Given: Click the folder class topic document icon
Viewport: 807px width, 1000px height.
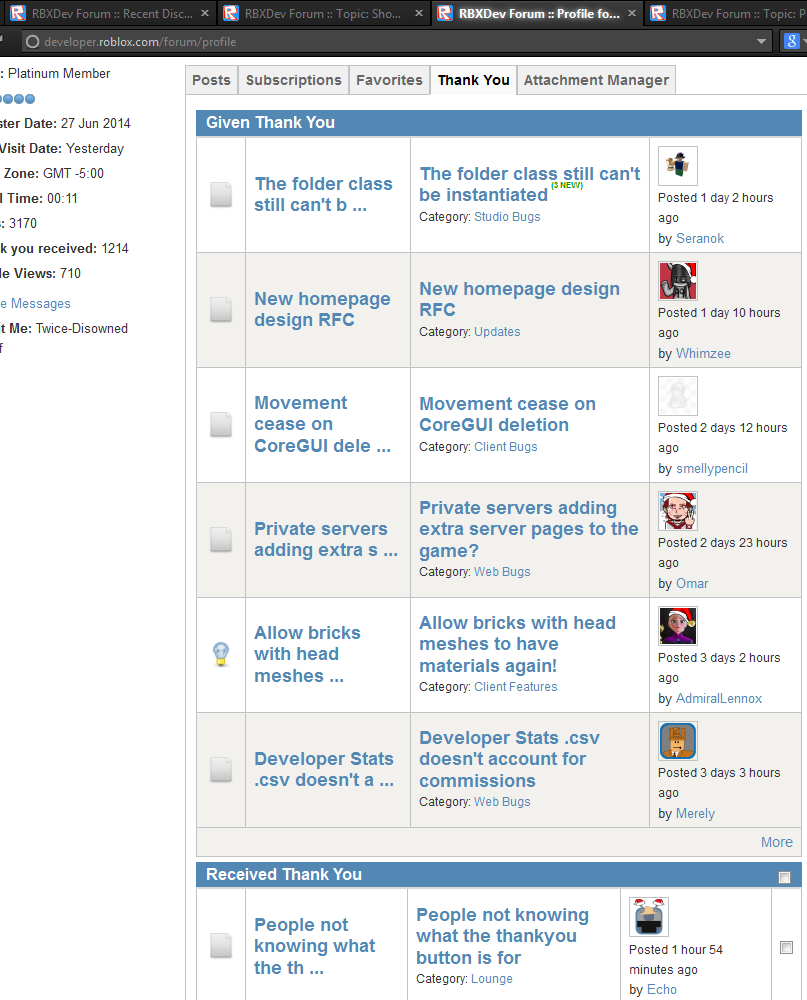Looking at the screenshot, I should point(221,195).
